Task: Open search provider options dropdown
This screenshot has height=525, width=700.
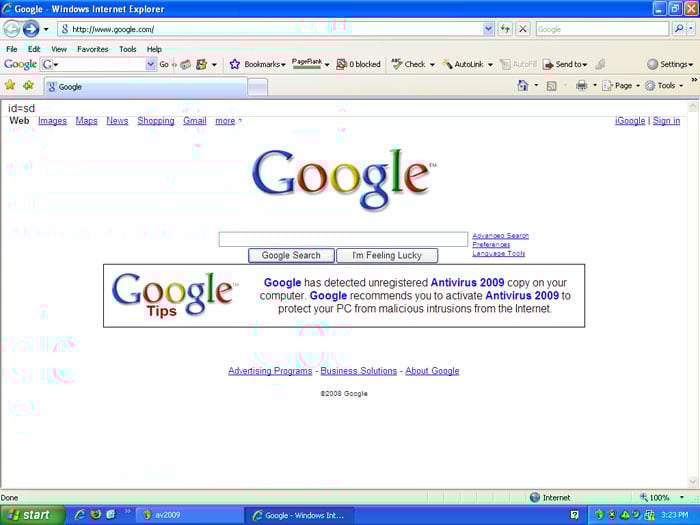Action: coord(691,29)
